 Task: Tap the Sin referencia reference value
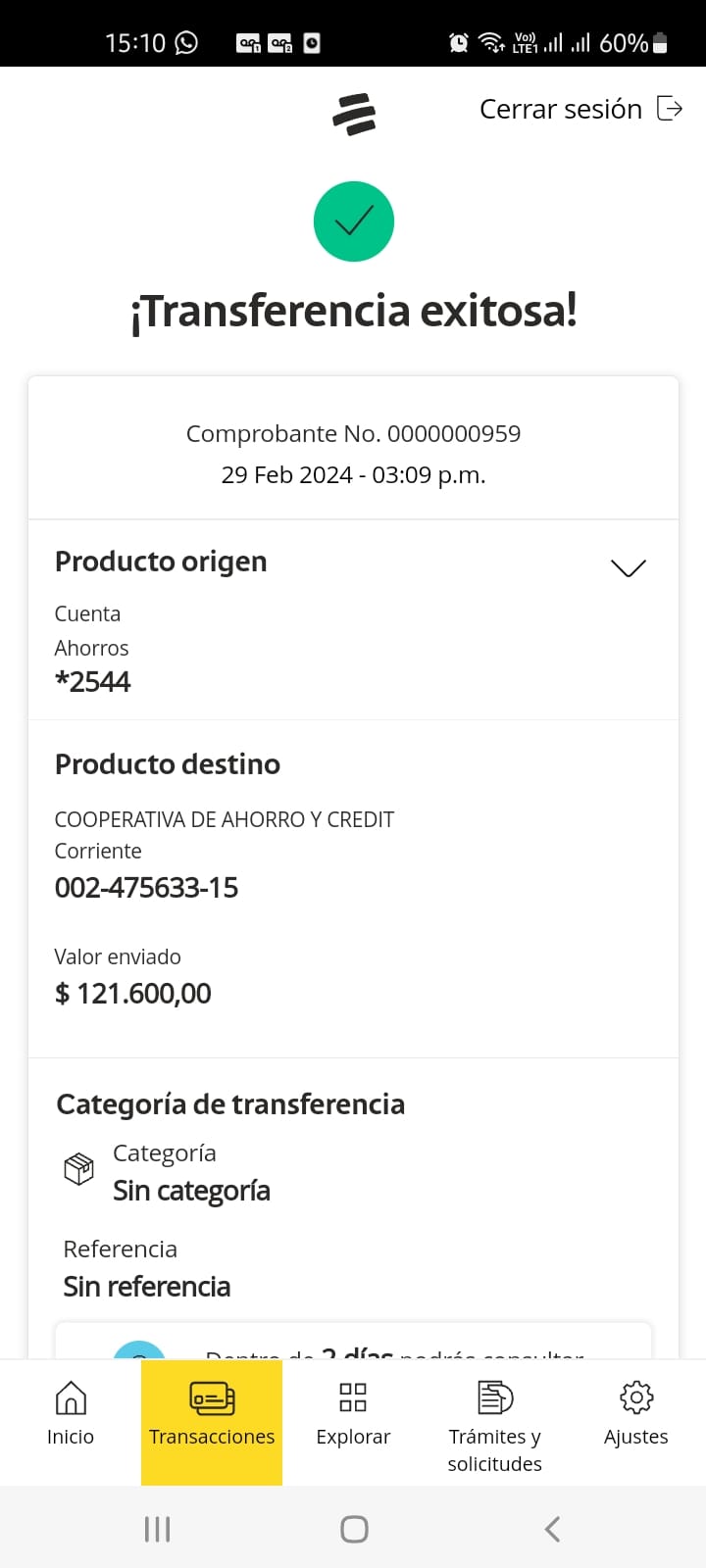(x=147, y=1287)
